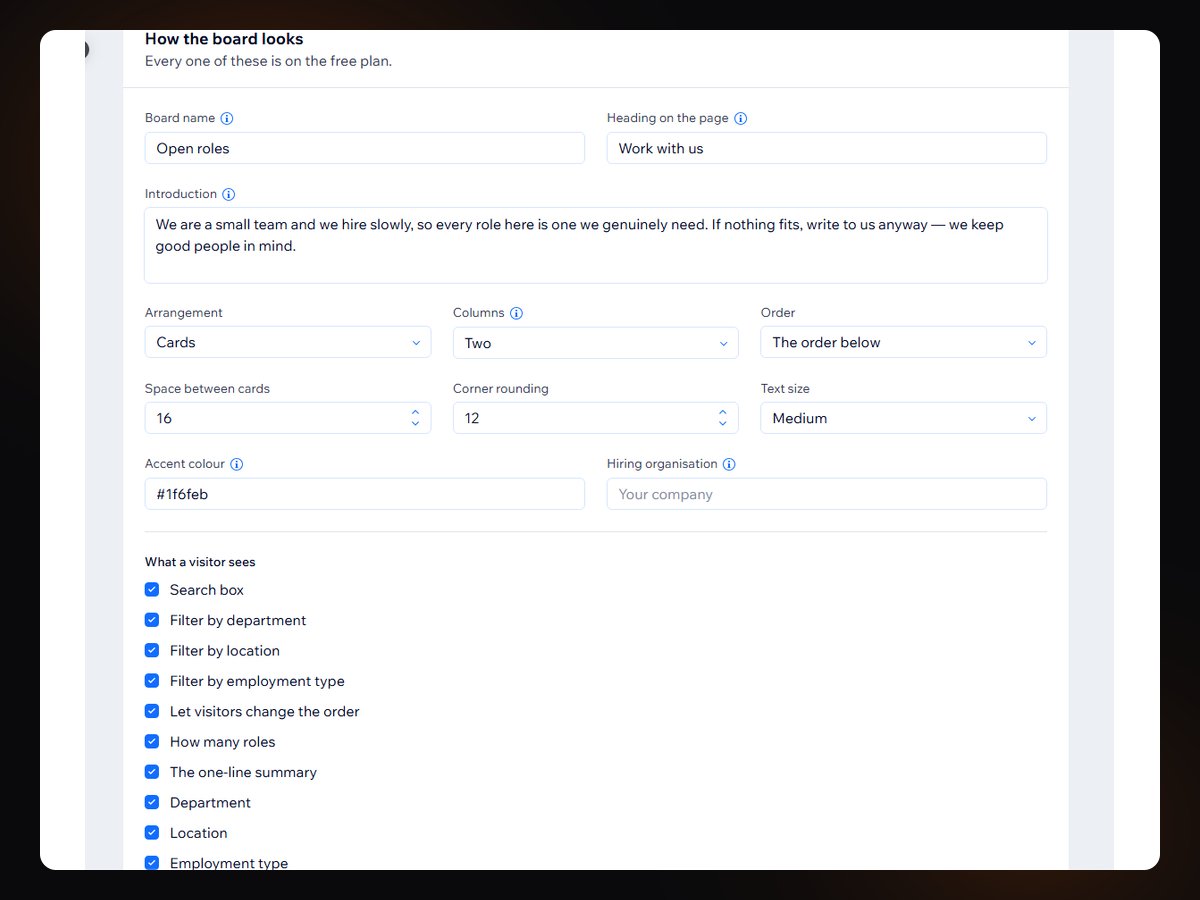Disable Let visitors change the order
Viewport: 1200px width, 900px height.
pos(152,711)
